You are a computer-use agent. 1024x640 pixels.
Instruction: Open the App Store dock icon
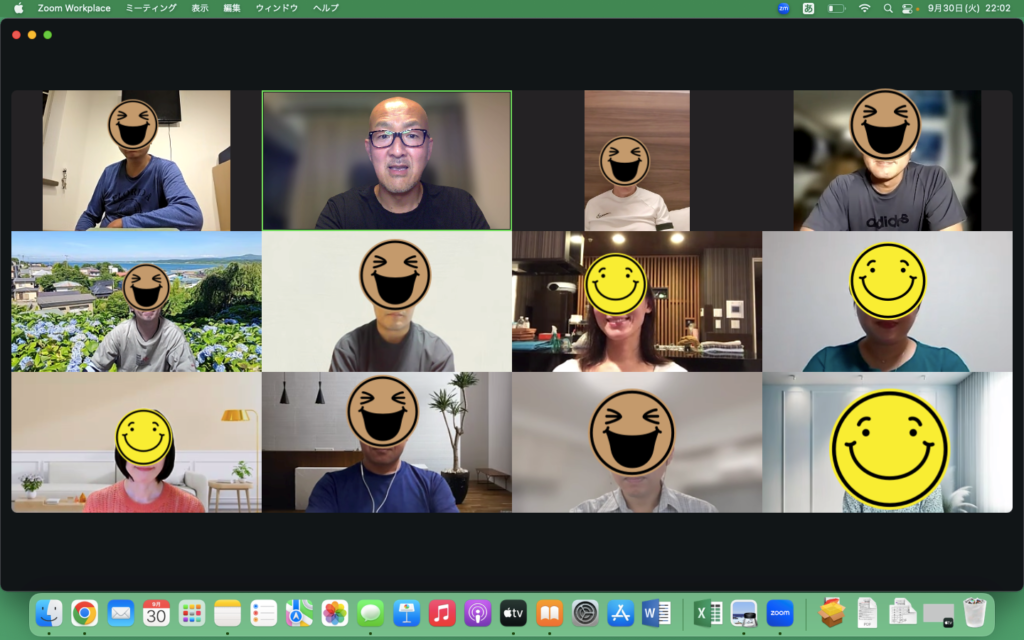620,613
